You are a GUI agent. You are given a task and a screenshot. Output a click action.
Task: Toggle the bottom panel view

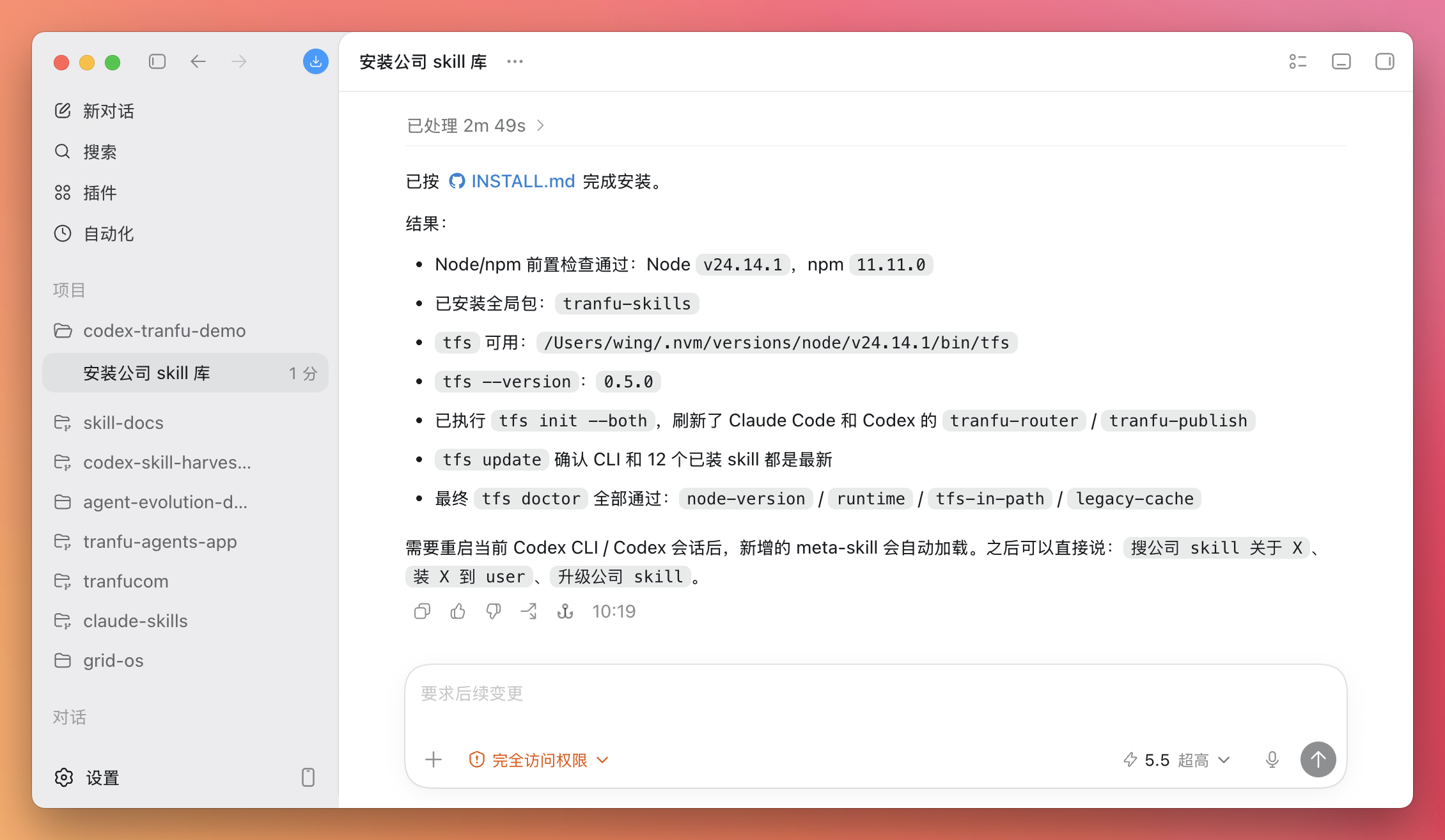pyautogui.click(x=1341, y=61)
